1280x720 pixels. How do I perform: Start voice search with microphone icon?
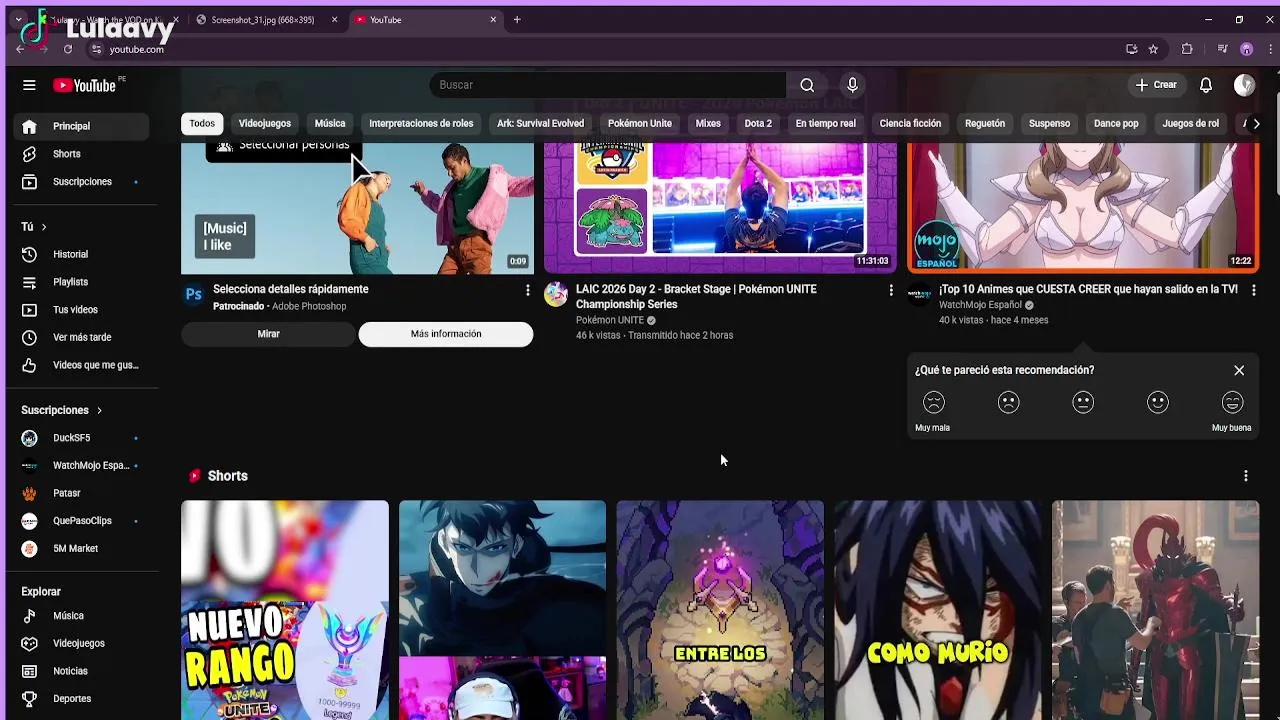tap(852, 85)
